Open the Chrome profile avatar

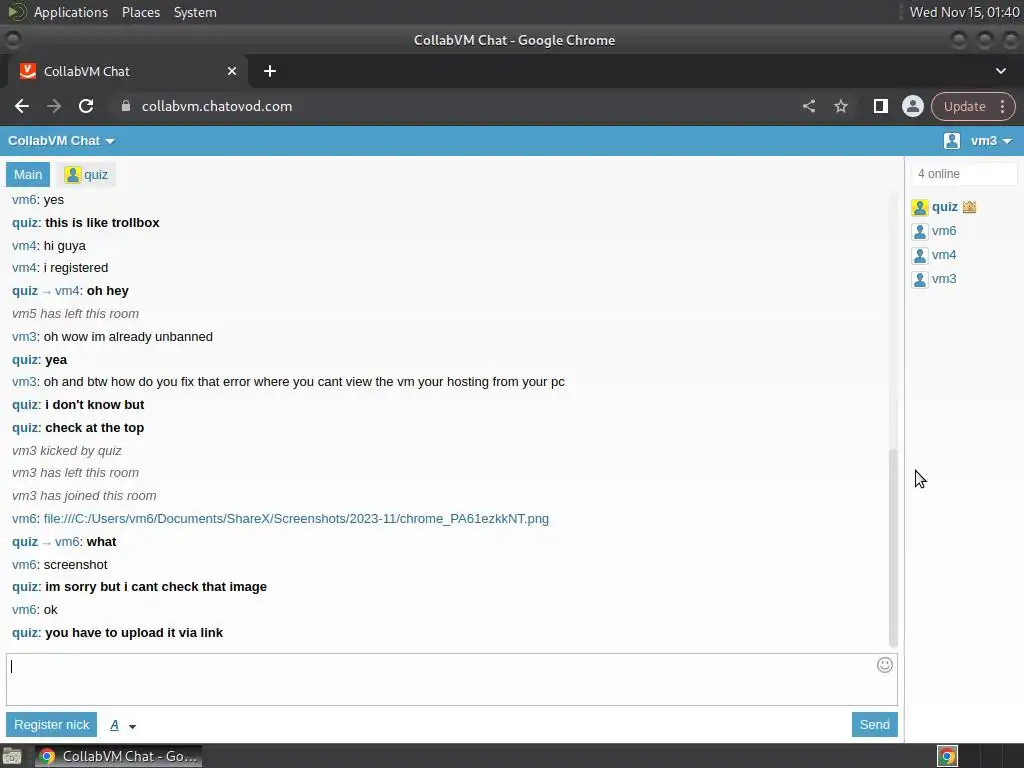coord(912,106)
